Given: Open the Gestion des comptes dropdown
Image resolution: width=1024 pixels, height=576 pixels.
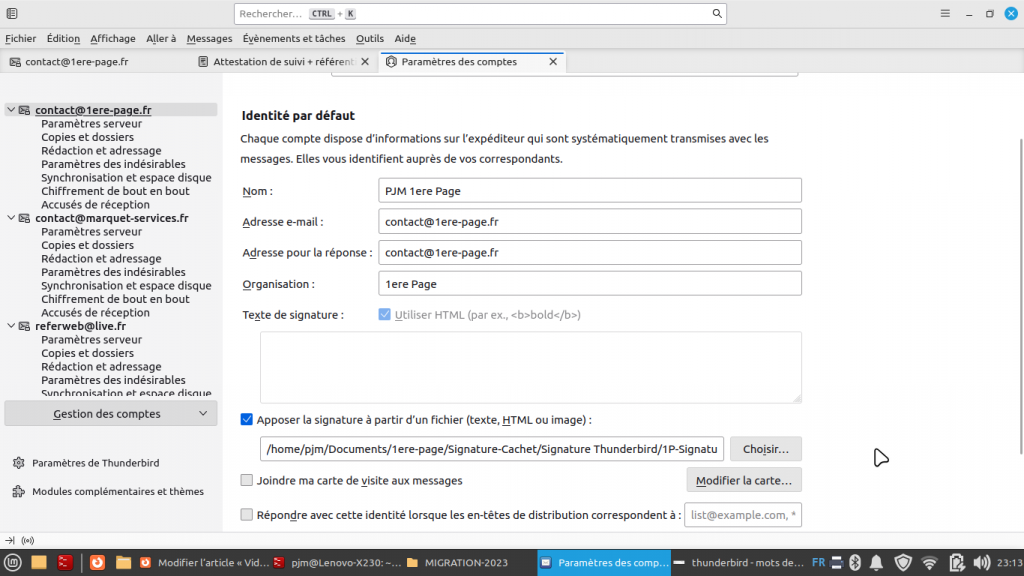Looking at the screenshot, I should click(x=111, y=414).
